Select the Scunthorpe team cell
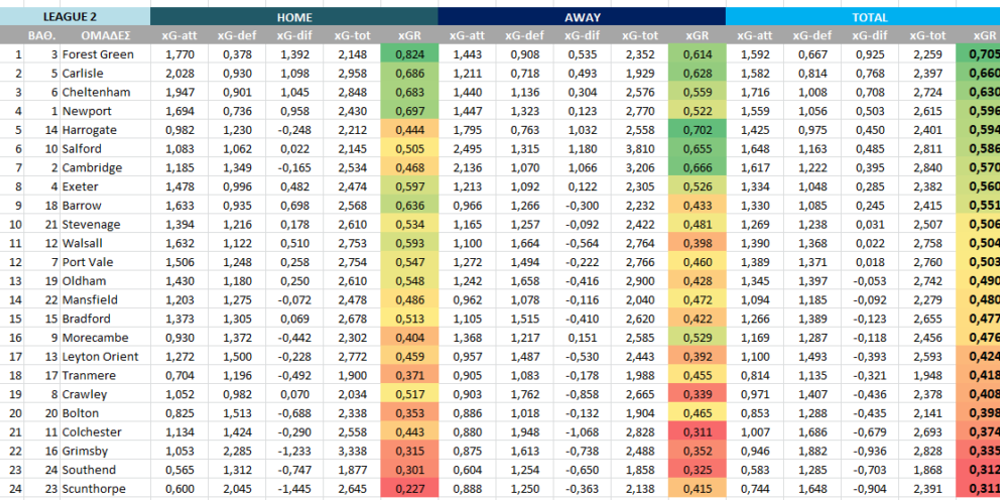 coord(95,489)
